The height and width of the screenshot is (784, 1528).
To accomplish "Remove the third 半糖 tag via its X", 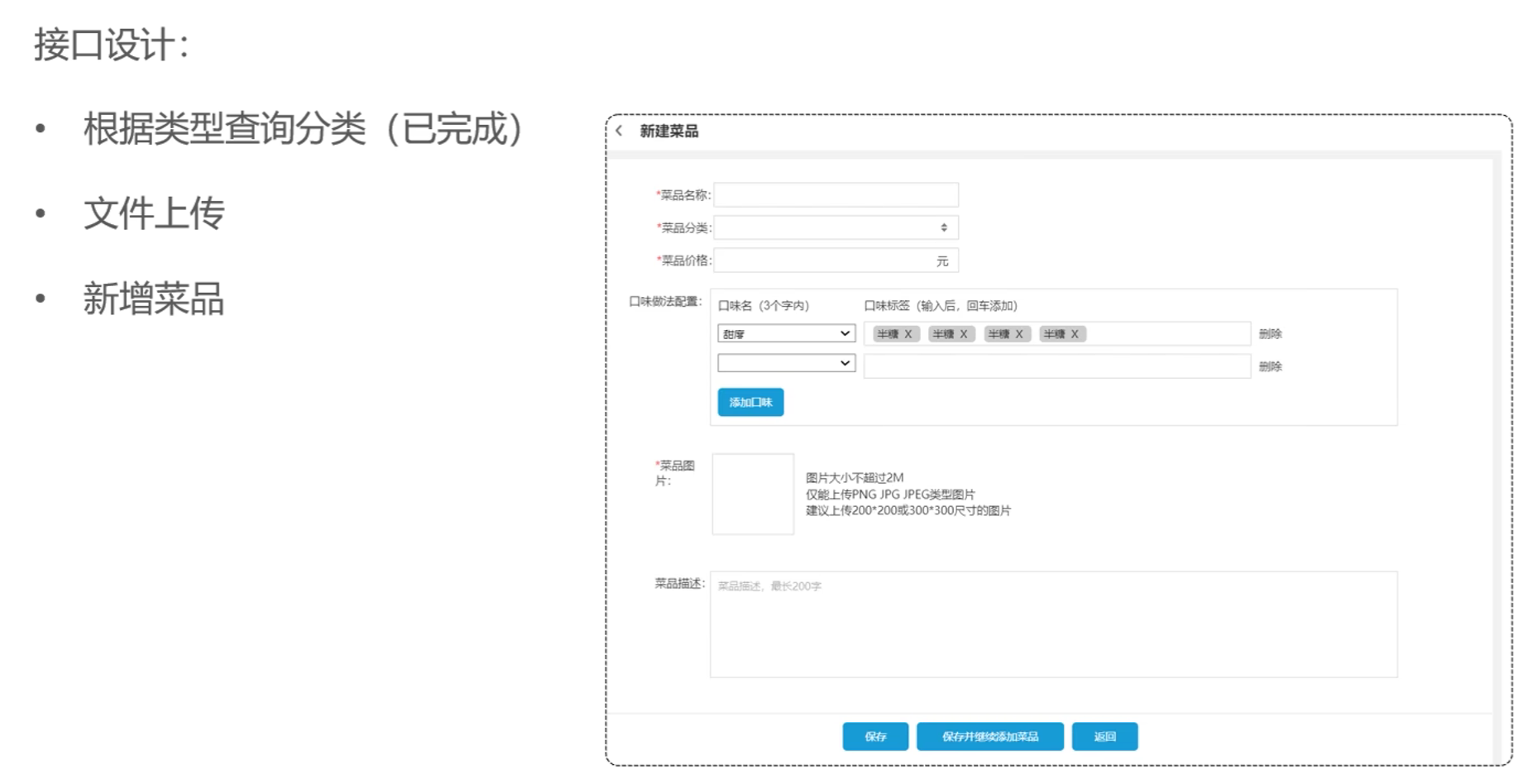I will click(x=1019, y=334).
